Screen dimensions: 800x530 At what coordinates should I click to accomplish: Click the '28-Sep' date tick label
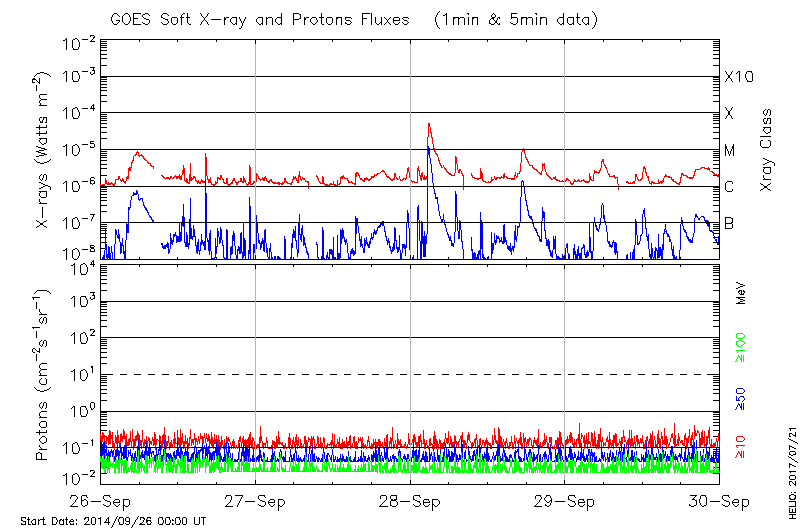click(x=410, y=500)
